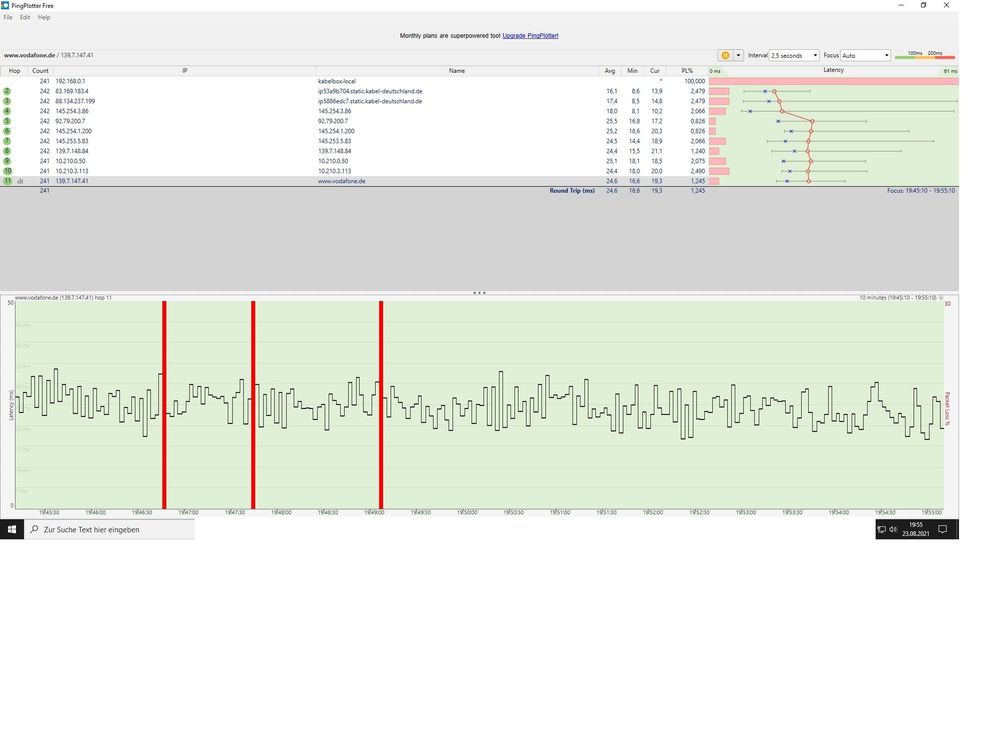
Task: Open the Interval dropdown showing 2,5 seconds
Action: point(794,55)
